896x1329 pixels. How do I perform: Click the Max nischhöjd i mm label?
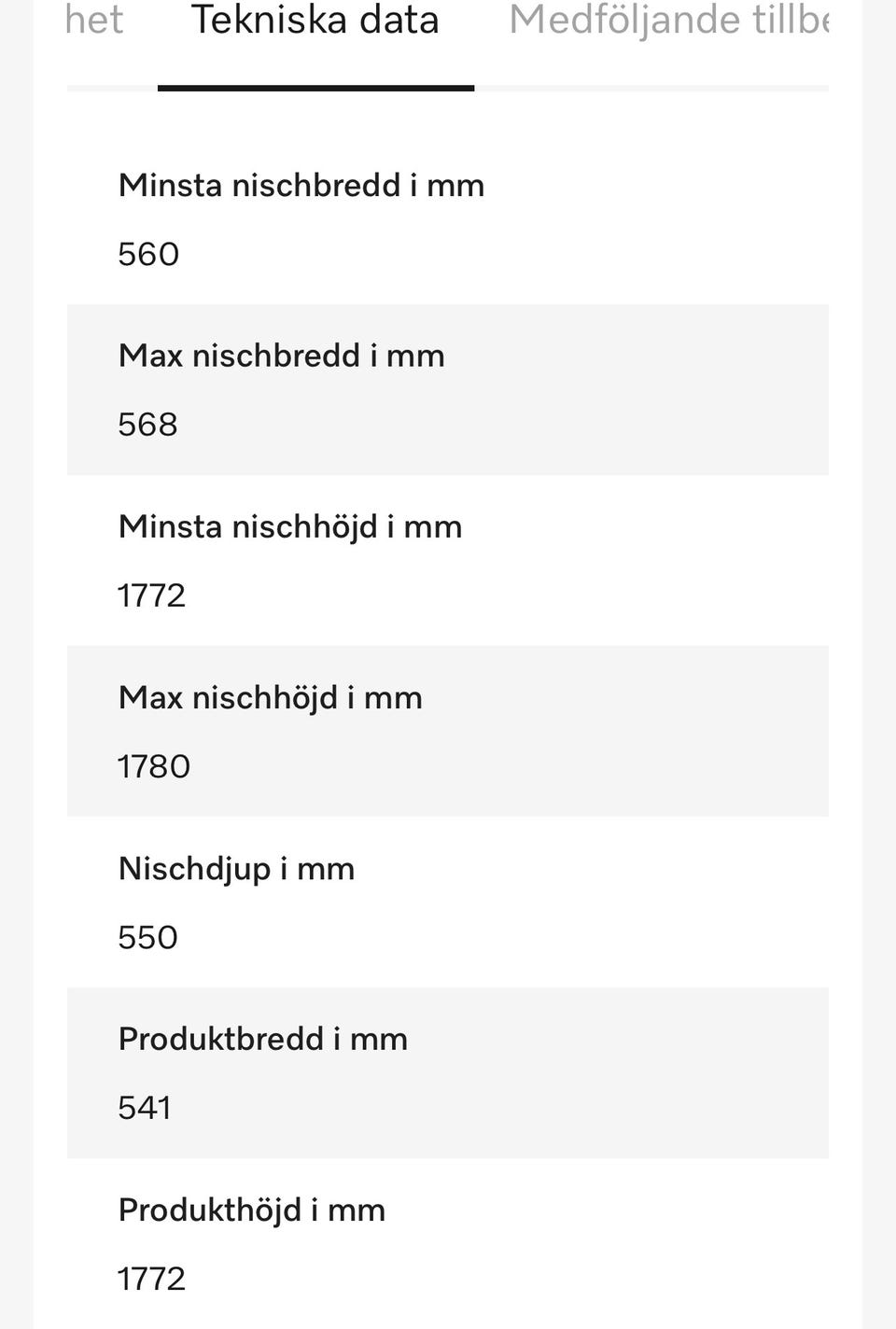point(270,697)
